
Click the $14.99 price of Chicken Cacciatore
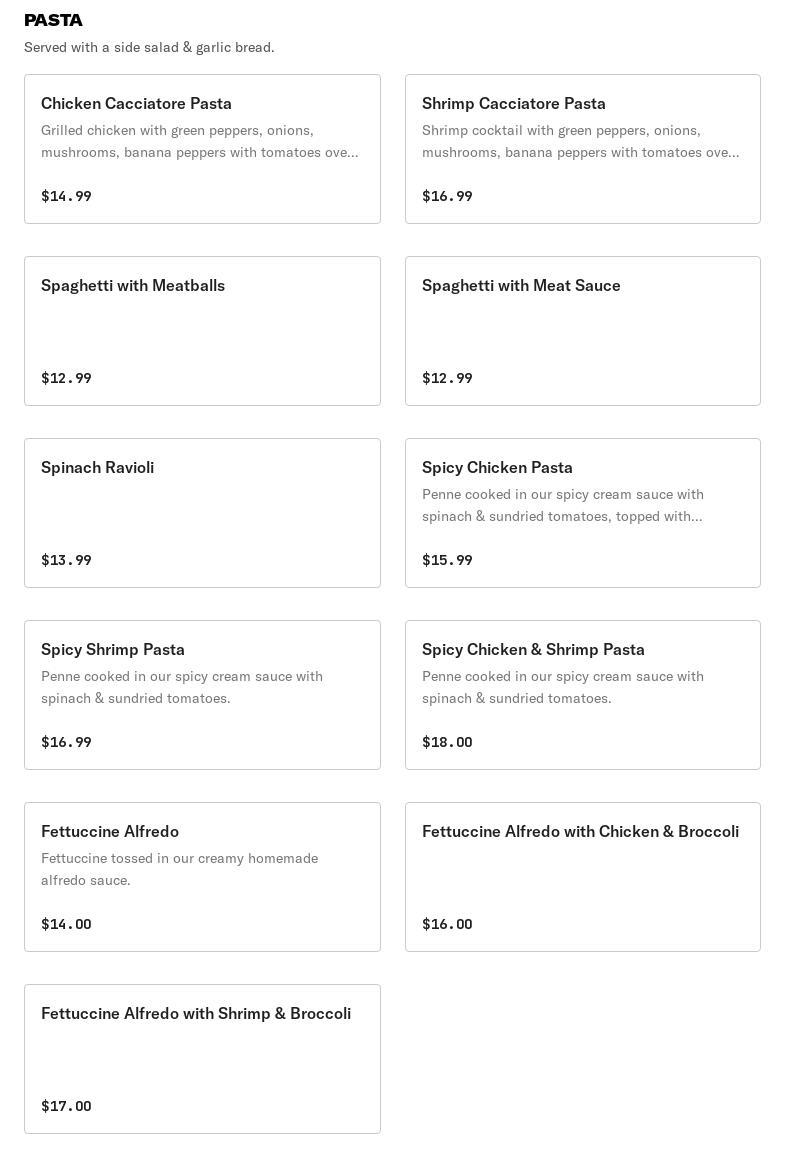click(x=66, y=196)
